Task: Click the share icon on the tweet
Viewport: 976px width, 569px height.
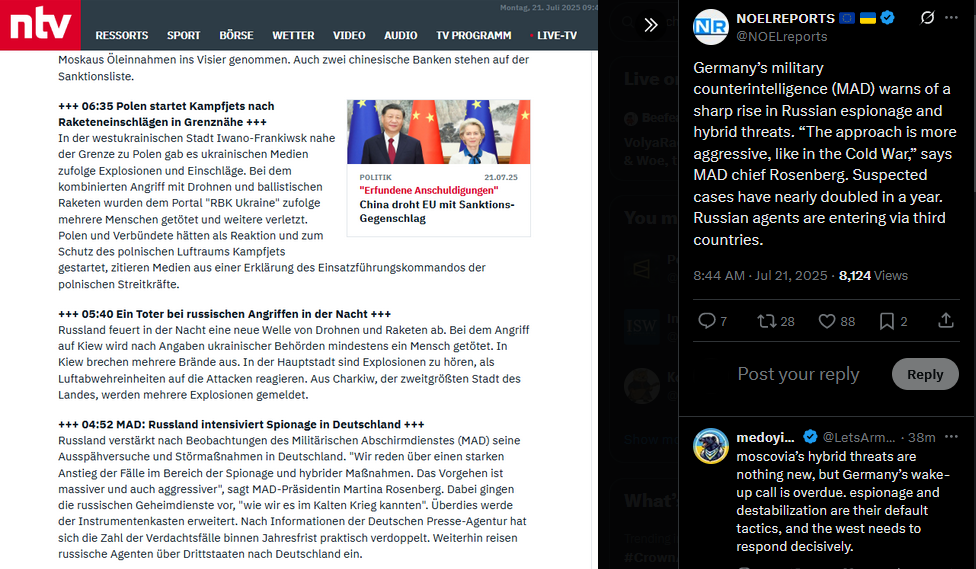Action: (x=946, y=321)
